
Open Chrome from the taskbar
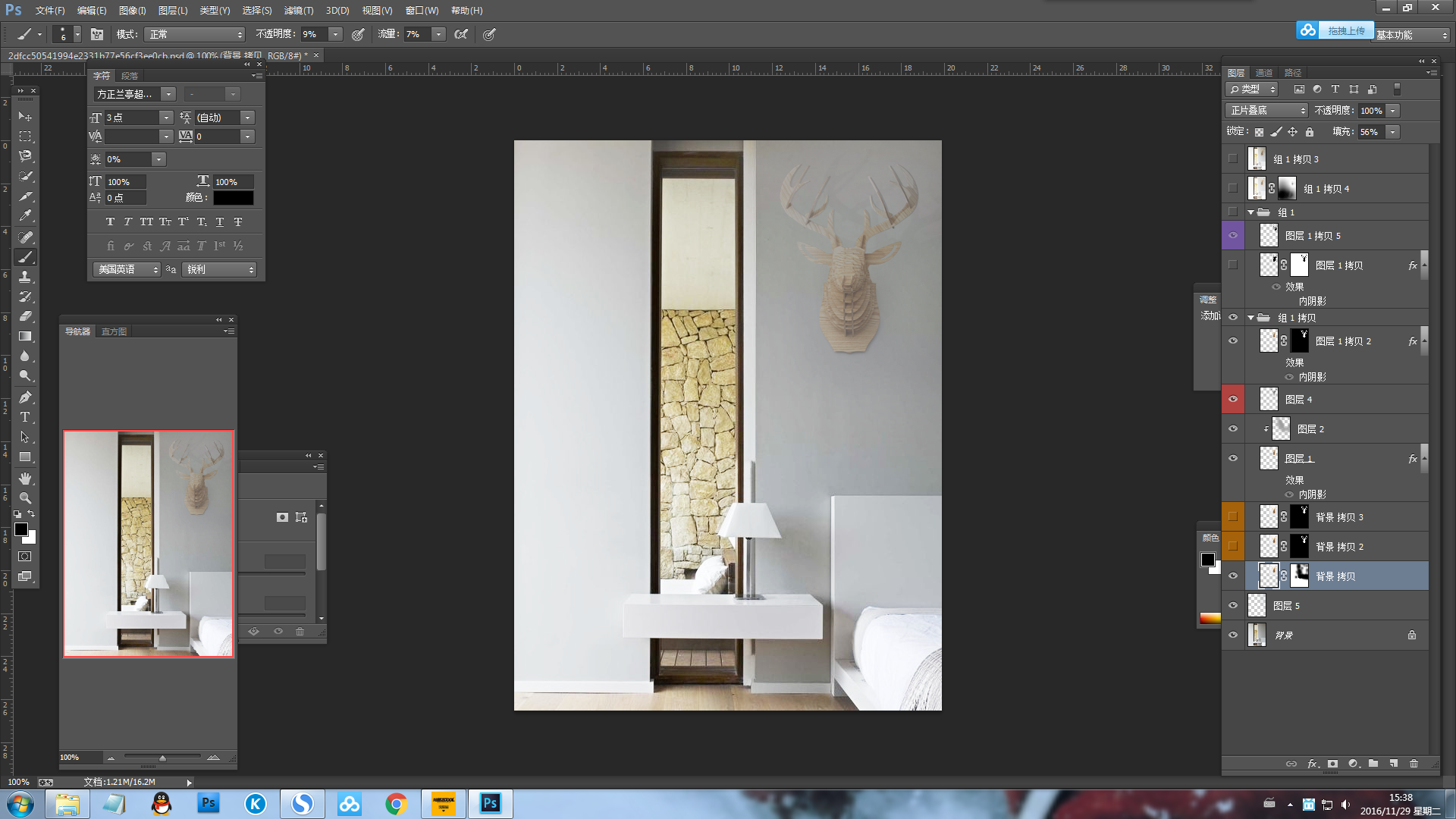396,804
